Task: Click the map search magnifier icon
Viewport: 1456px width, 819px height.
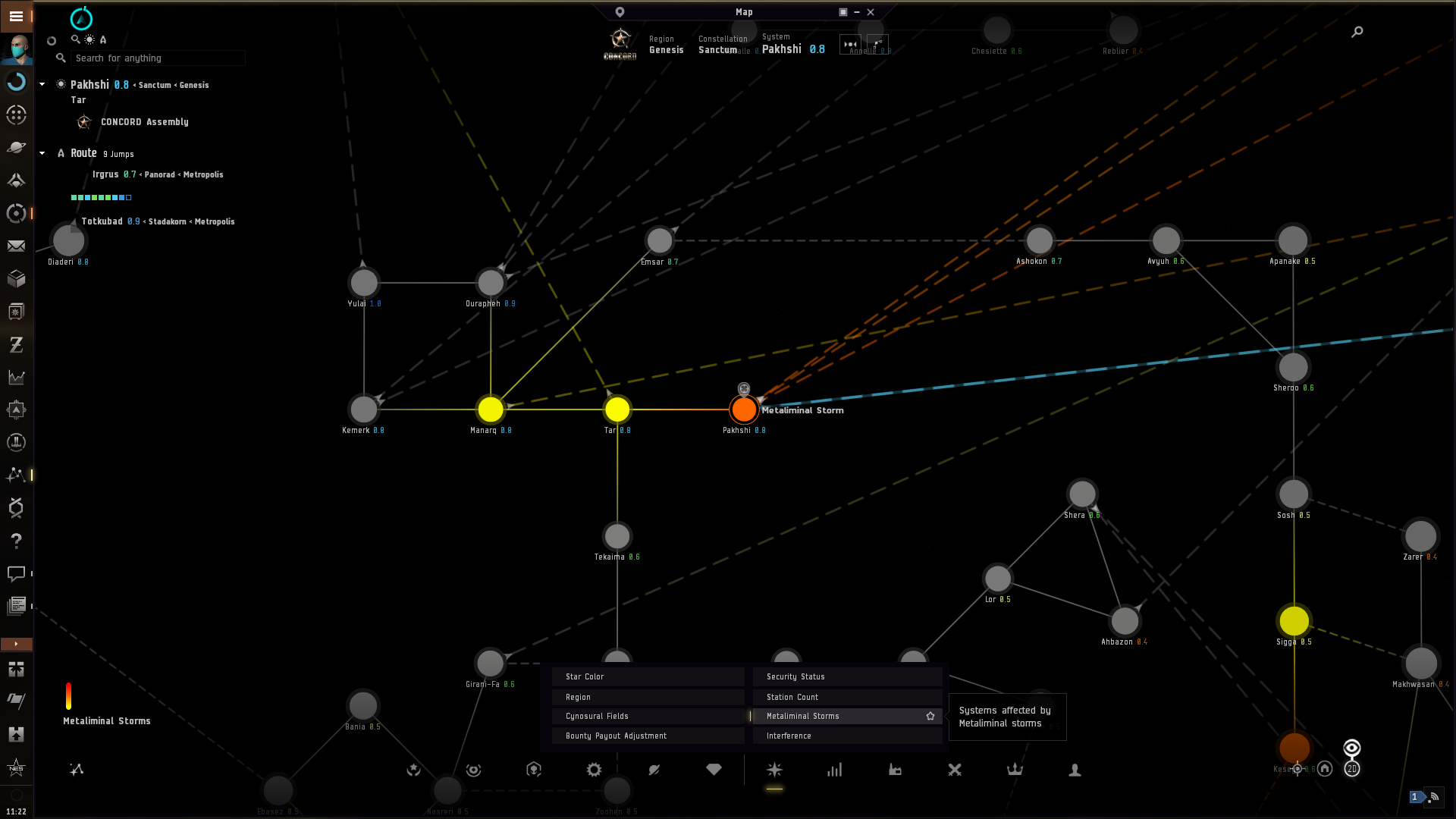Action: pyautogui.click(x=1357, y=32)
